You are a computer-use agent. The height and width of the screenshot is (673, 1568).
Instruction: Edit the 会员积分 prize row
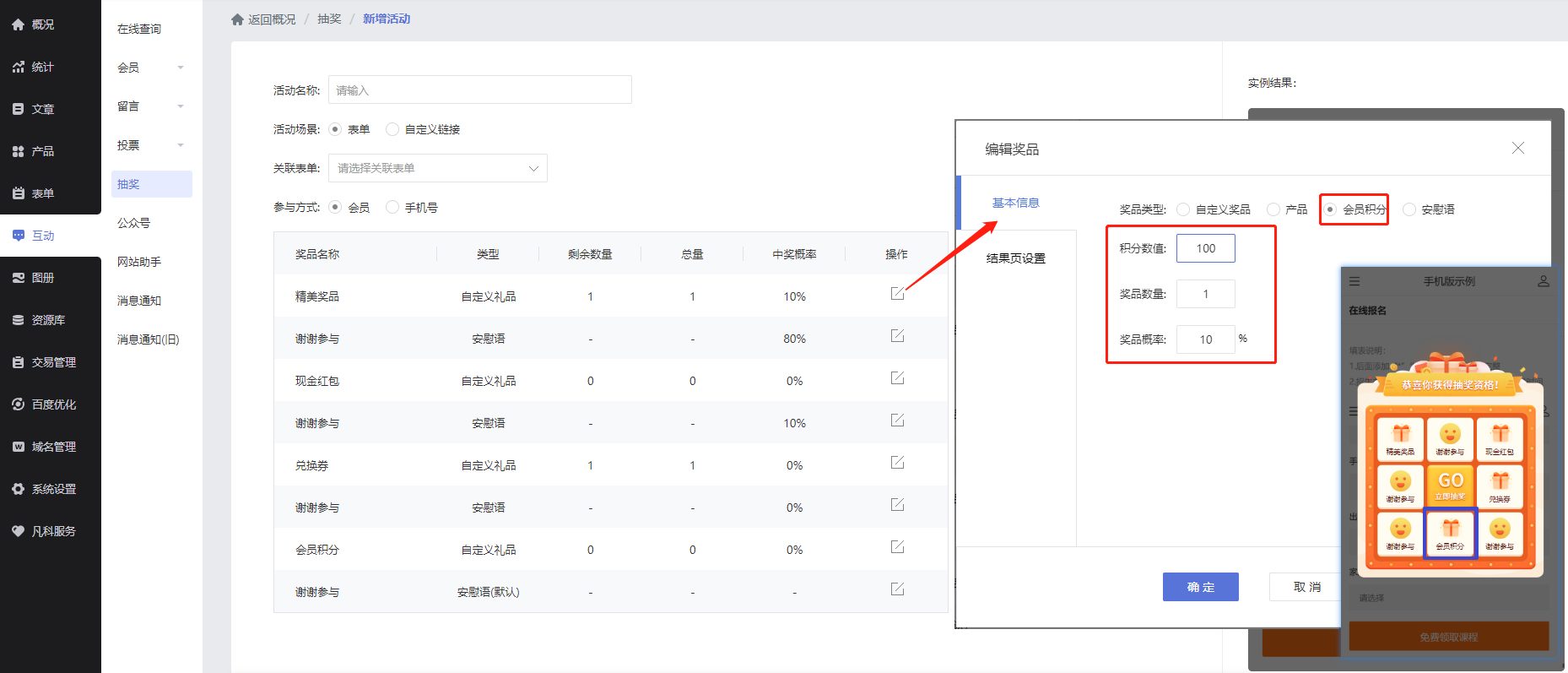[x=897, y=547]
